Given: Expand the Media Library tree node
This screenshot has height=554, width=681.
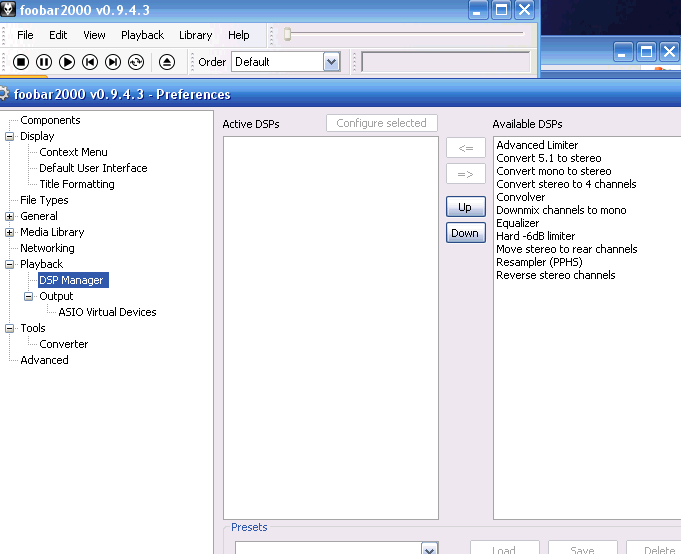Looking at the screenshot, I should click(x=9, y=232).
